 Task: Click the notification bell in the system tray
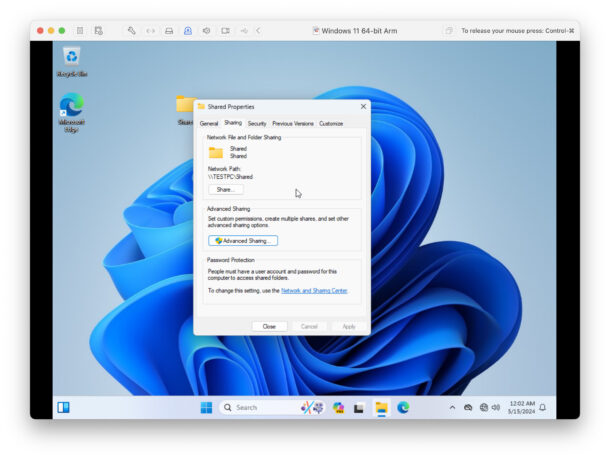(543, 408)
